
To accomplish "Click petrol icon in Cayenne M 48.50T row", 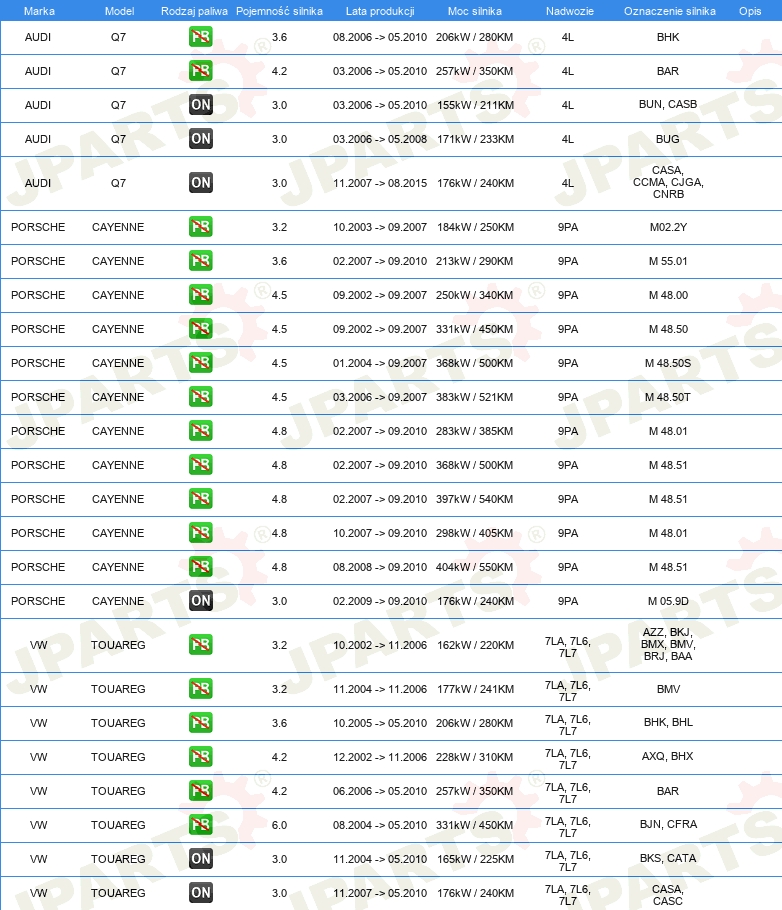I will tap(200, 397).
